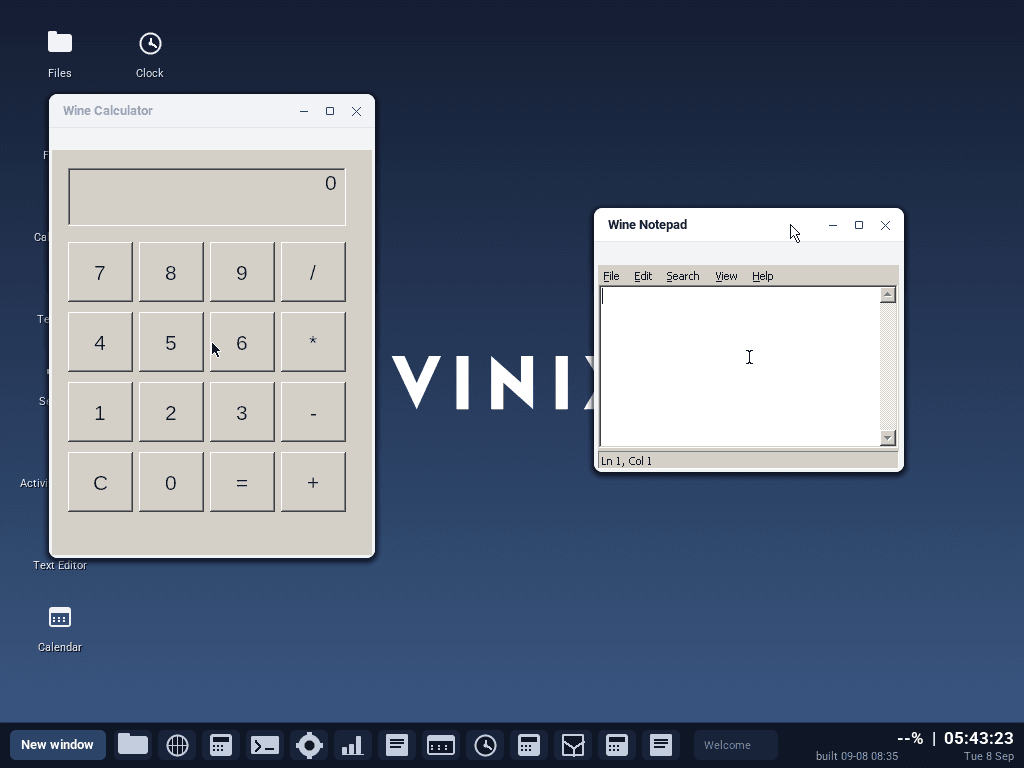Close the Wine Calculator window

(357, 111)
